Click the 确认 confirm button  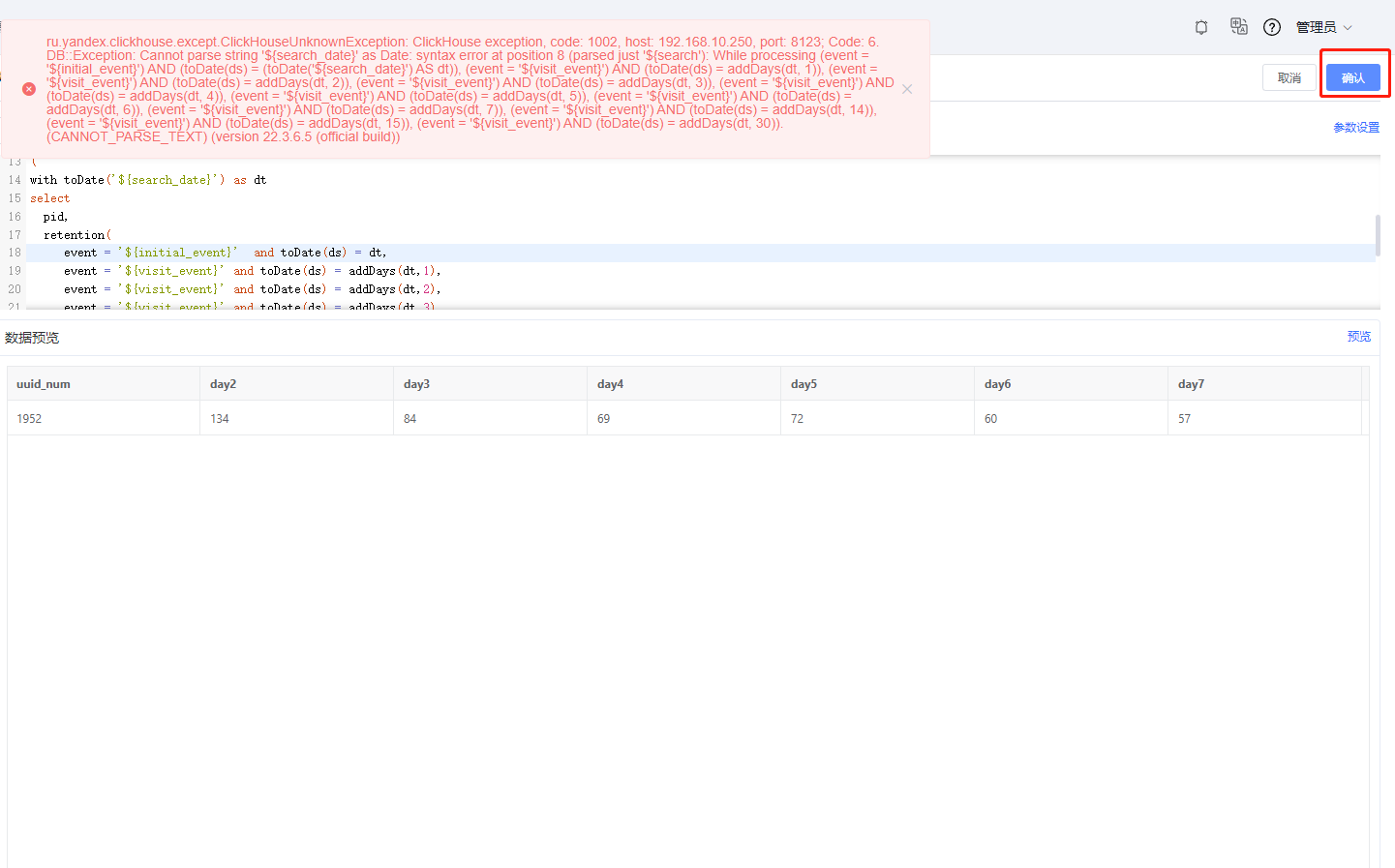coord(1353,77)
